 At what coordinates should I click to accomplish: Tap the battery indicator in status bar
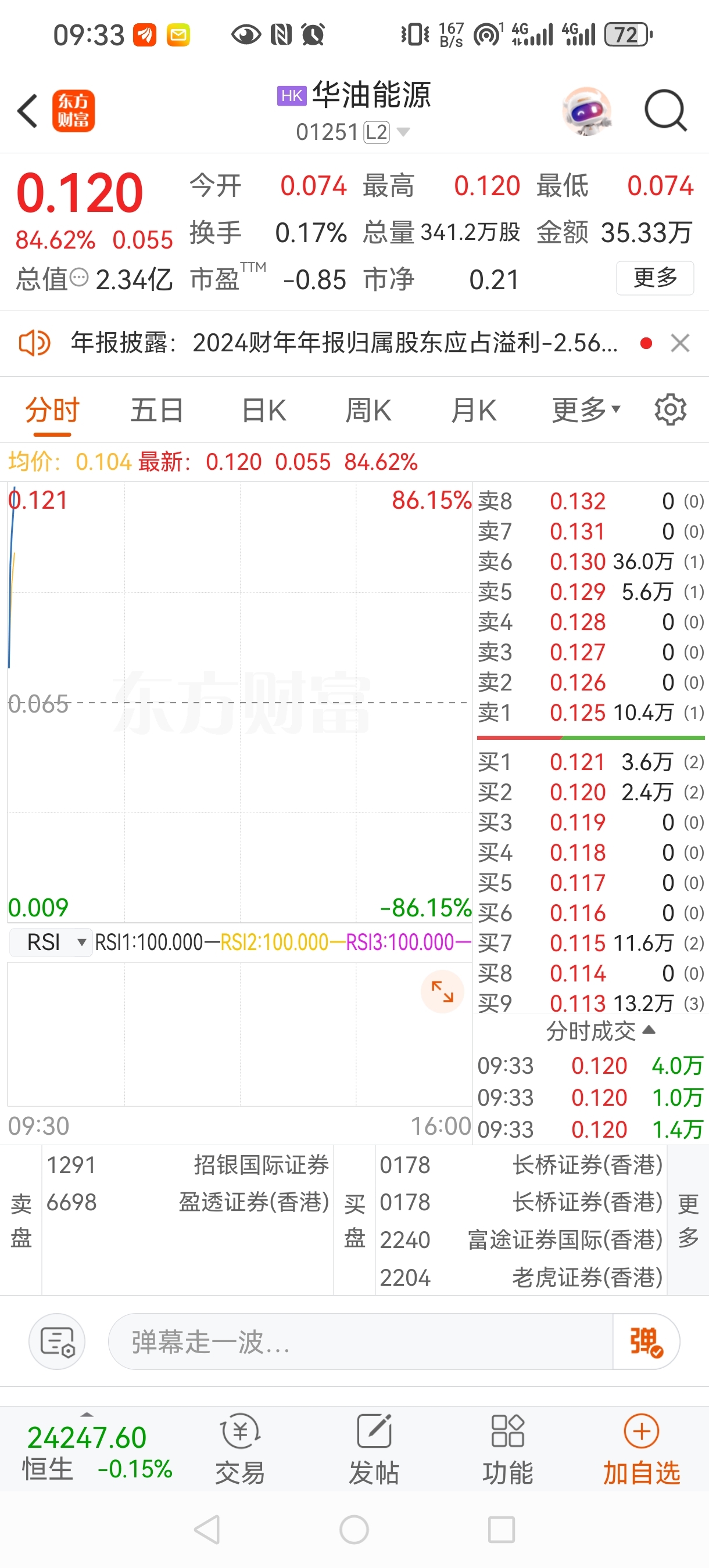tap(629, 35)
